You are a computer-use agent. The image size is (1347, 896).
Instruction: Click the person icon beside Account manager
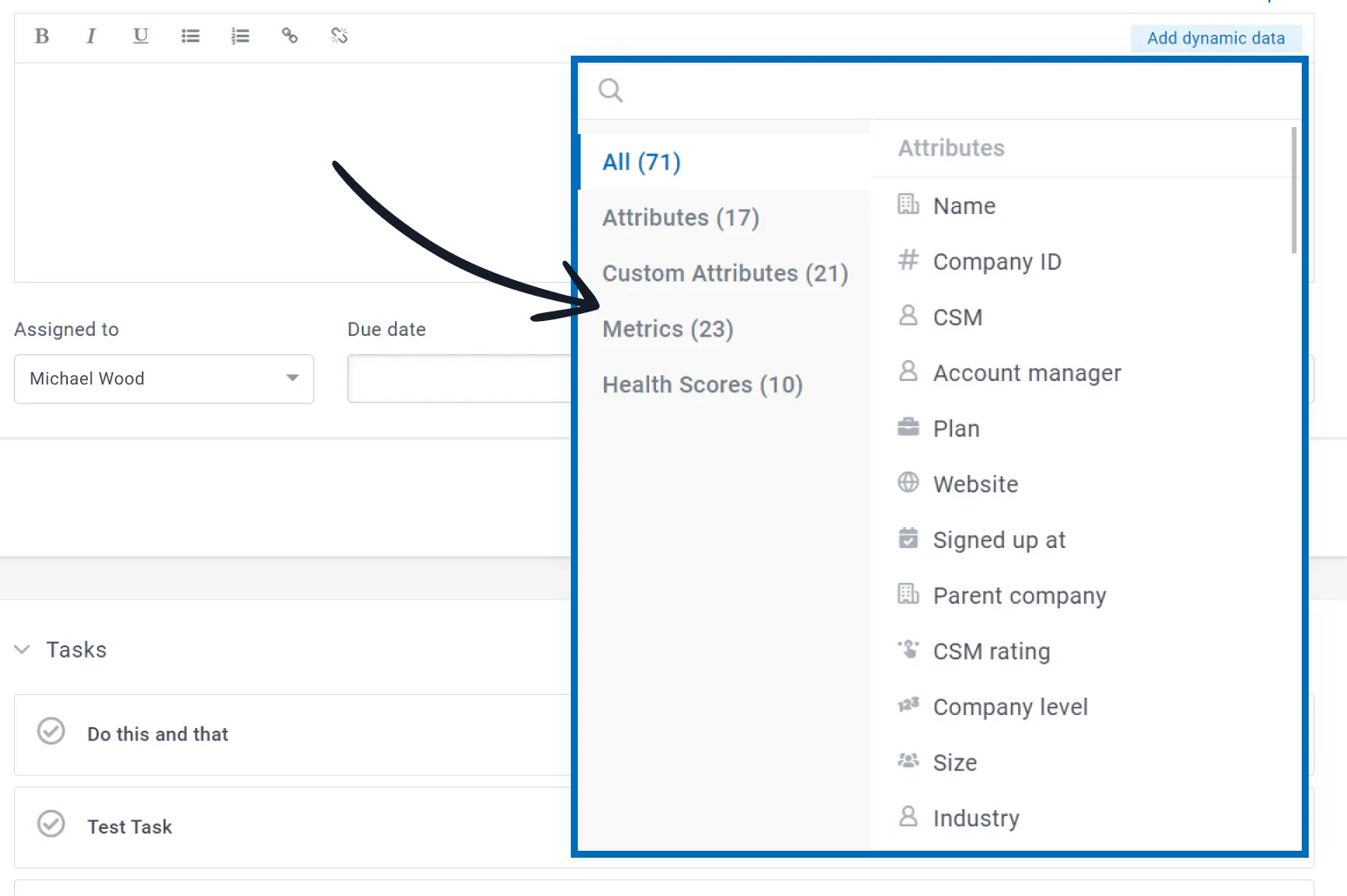point(908,371)
